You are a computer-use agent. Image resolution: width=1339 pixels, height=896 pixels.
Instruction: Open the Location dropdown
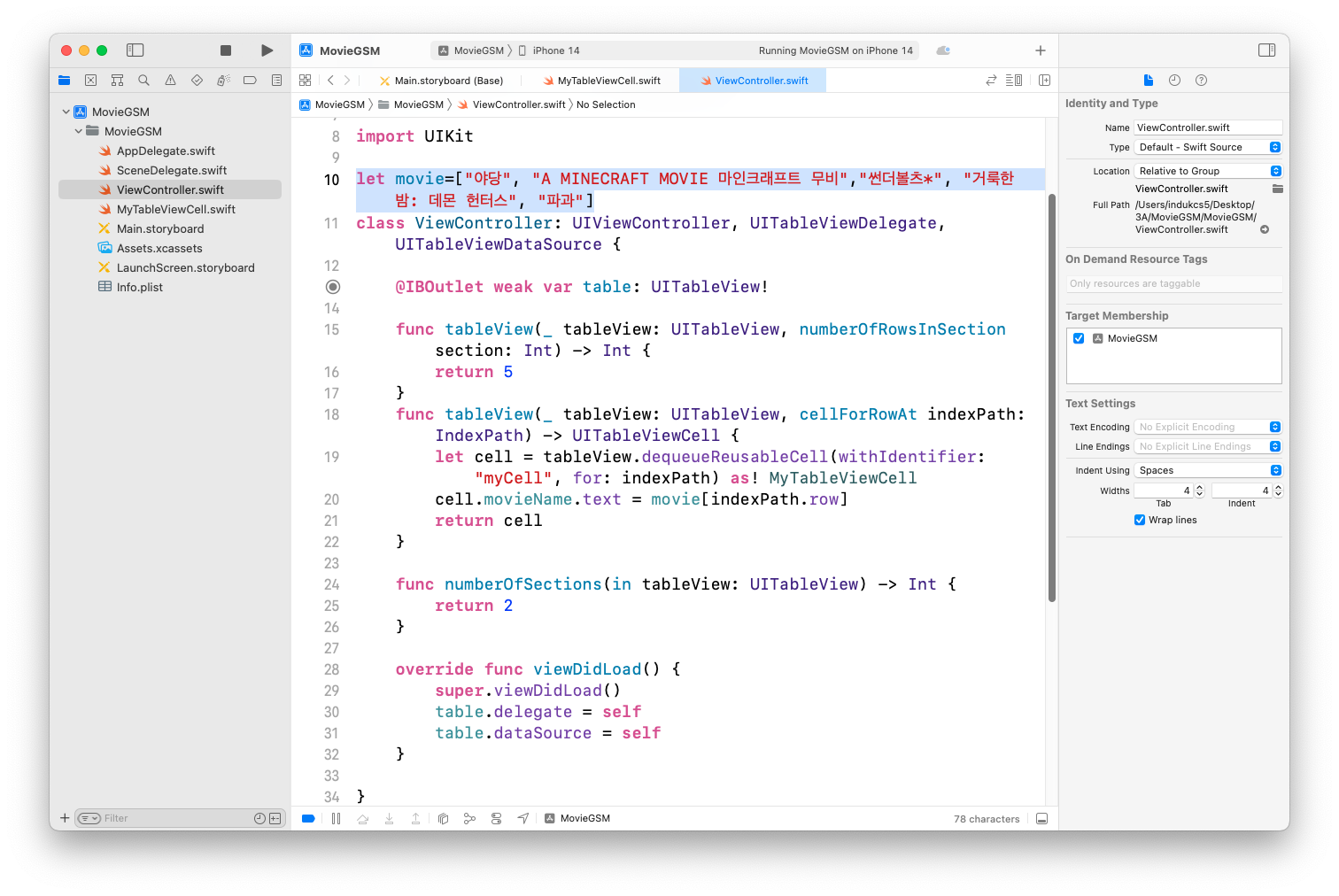click(x=1208, y=171)
